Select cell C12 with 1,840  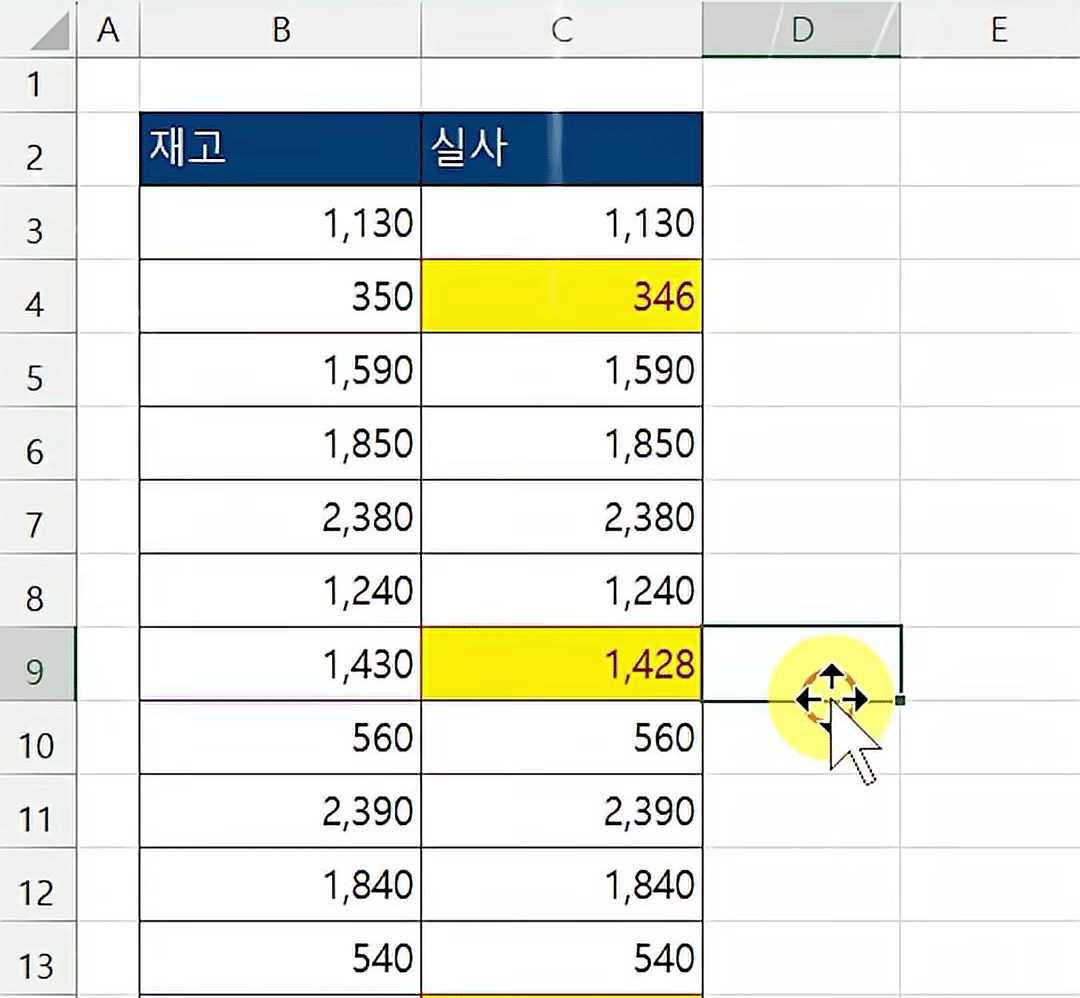point(561,885)
